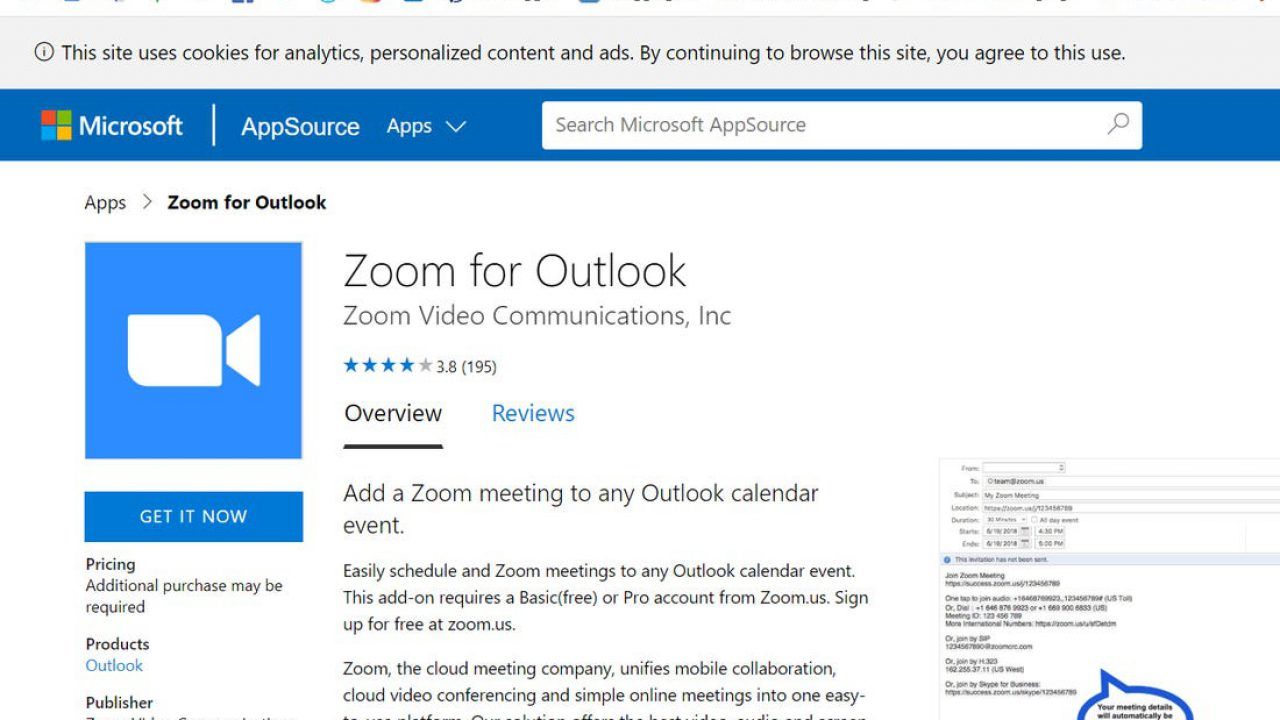Click the Zoom camera app icon
This screenshot has width=1280, height=720.
pyautogui.click(x=193, y=350)
